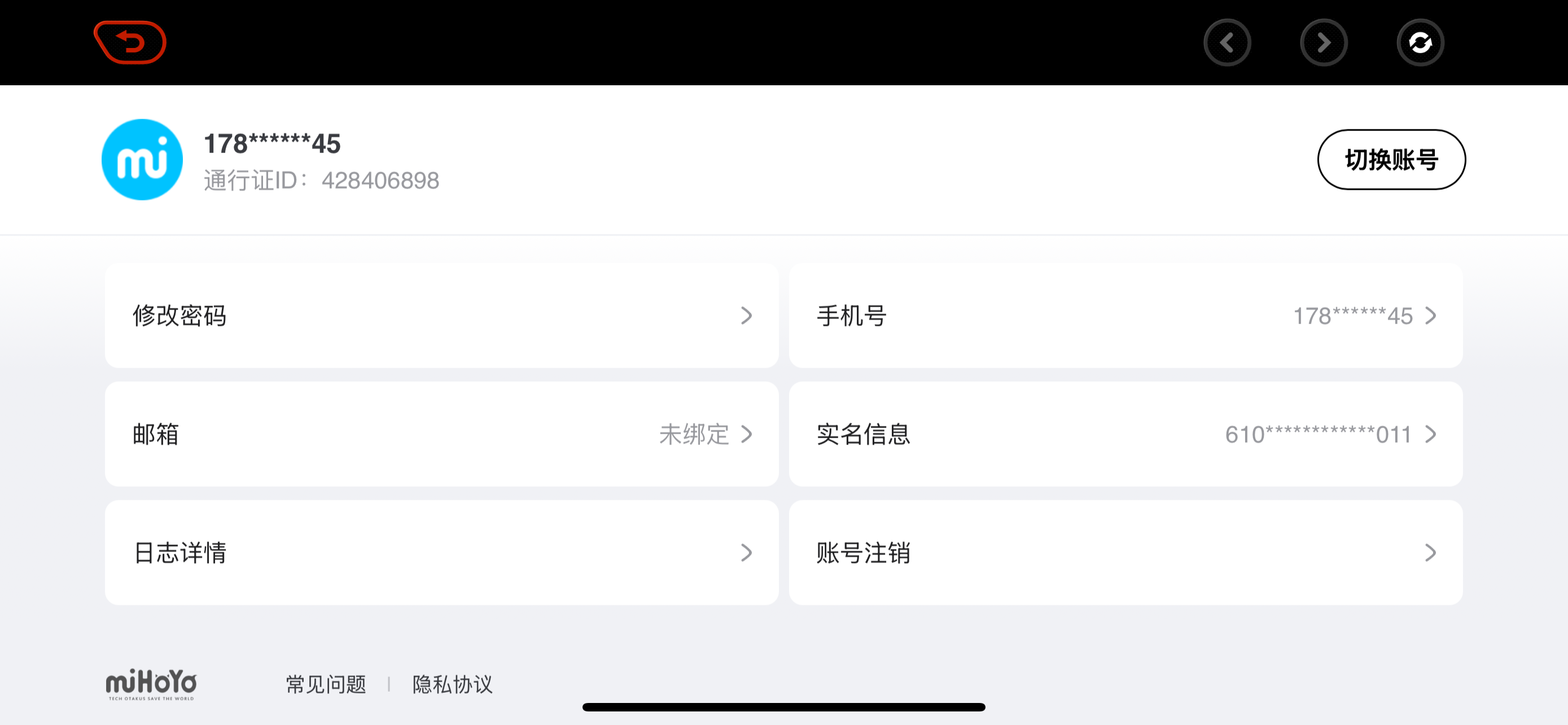Tap the red return arrow icon
The height and width of the screenshot is (725, 1568).
130,42
